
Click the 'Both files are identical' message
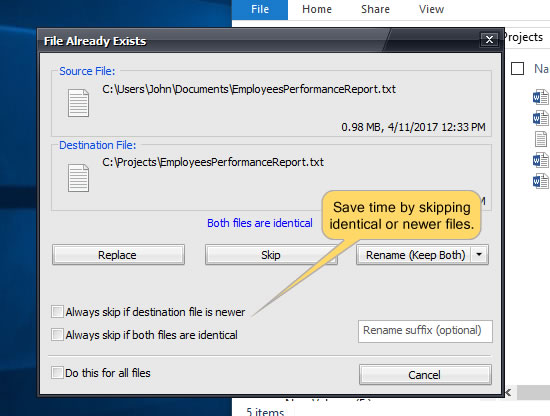point(260,223)
